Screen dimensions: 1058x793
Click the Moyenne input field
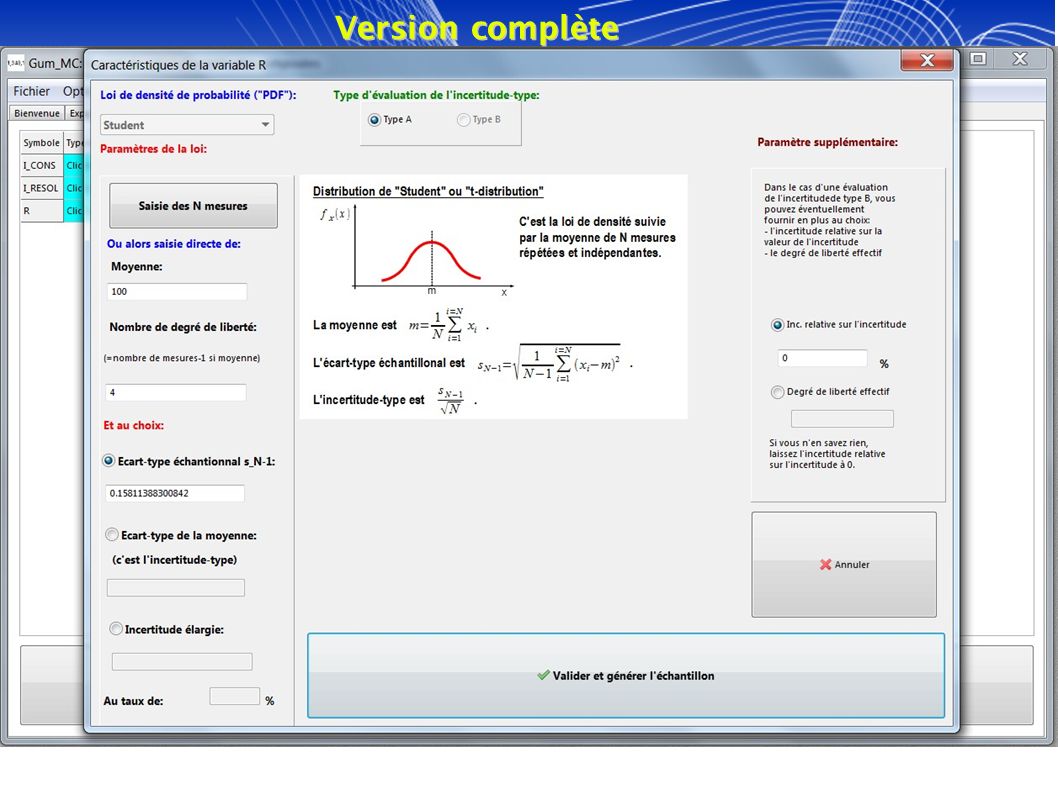click(x=177, y=292)
